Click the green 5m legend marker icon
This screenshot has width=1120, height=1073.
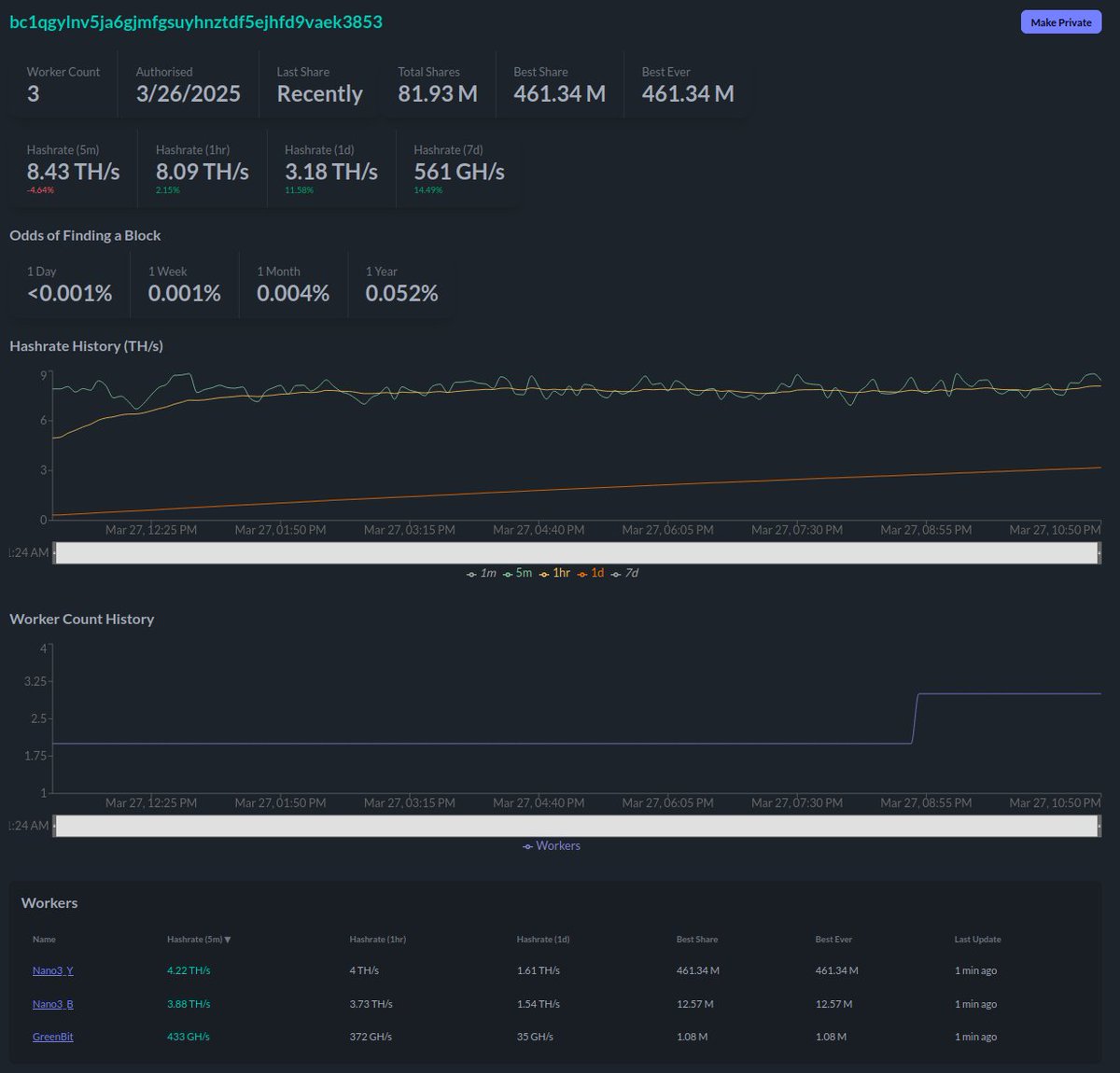pos(506,573)
